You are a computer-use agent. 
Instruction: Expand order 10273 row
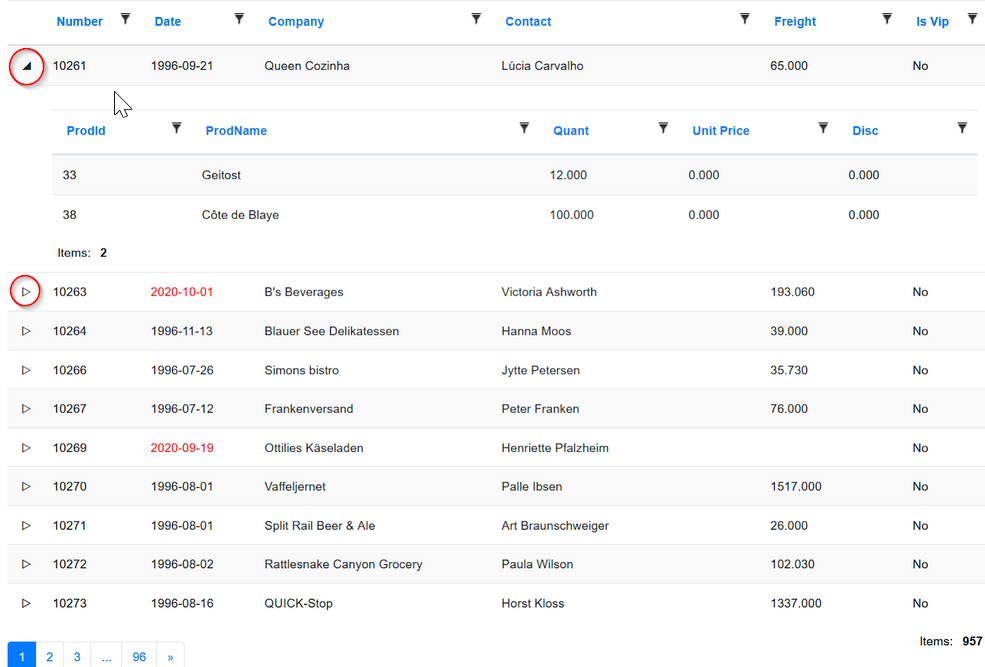coord(26,603)
